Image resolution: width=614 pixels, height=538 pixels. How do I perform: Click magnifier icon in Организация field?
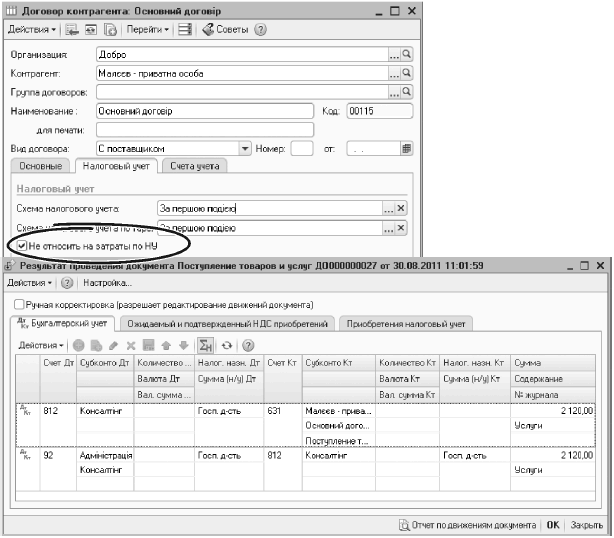pos(407,55)
